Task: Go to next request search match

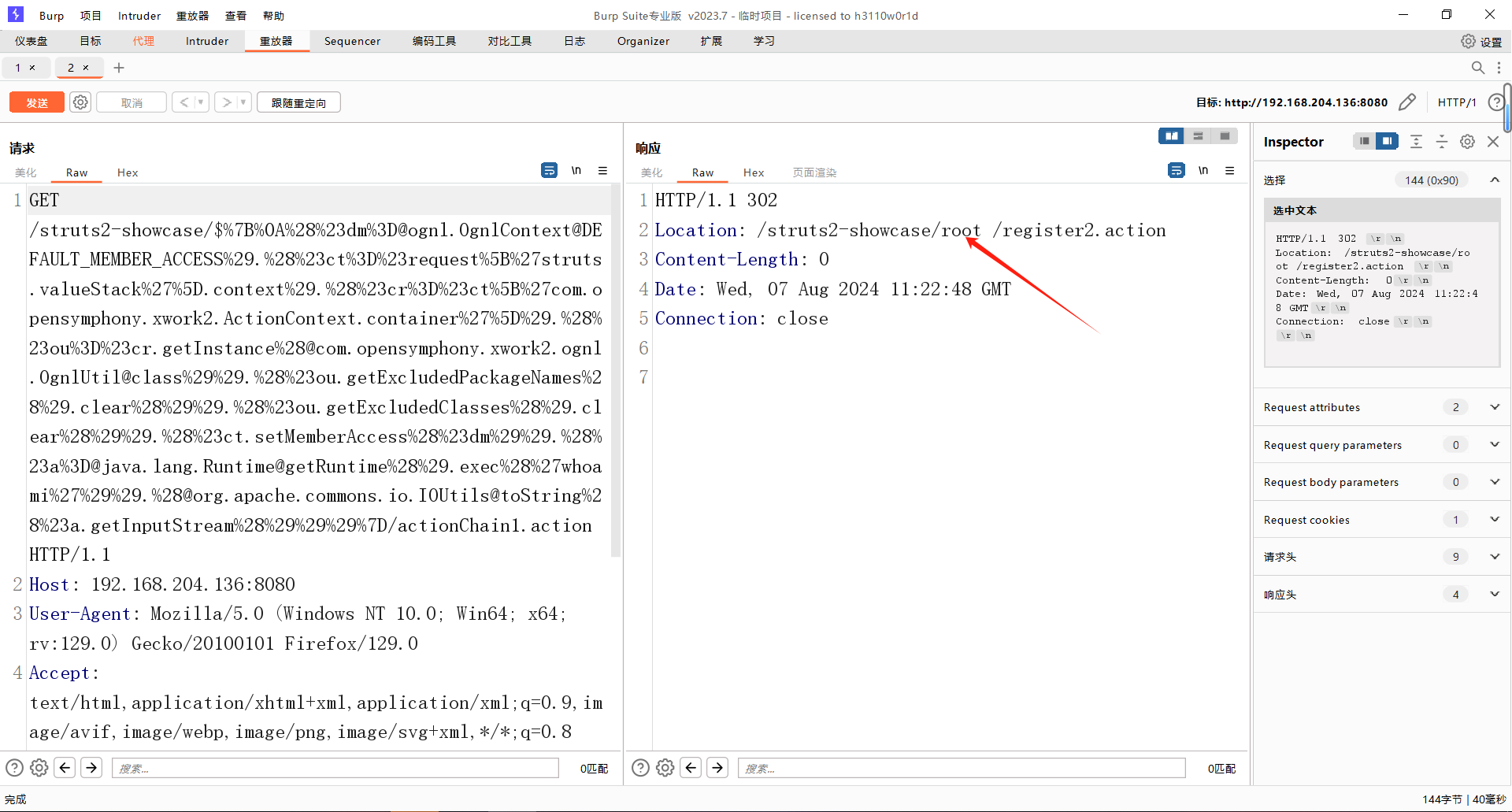Action: [x=91, y=767]
